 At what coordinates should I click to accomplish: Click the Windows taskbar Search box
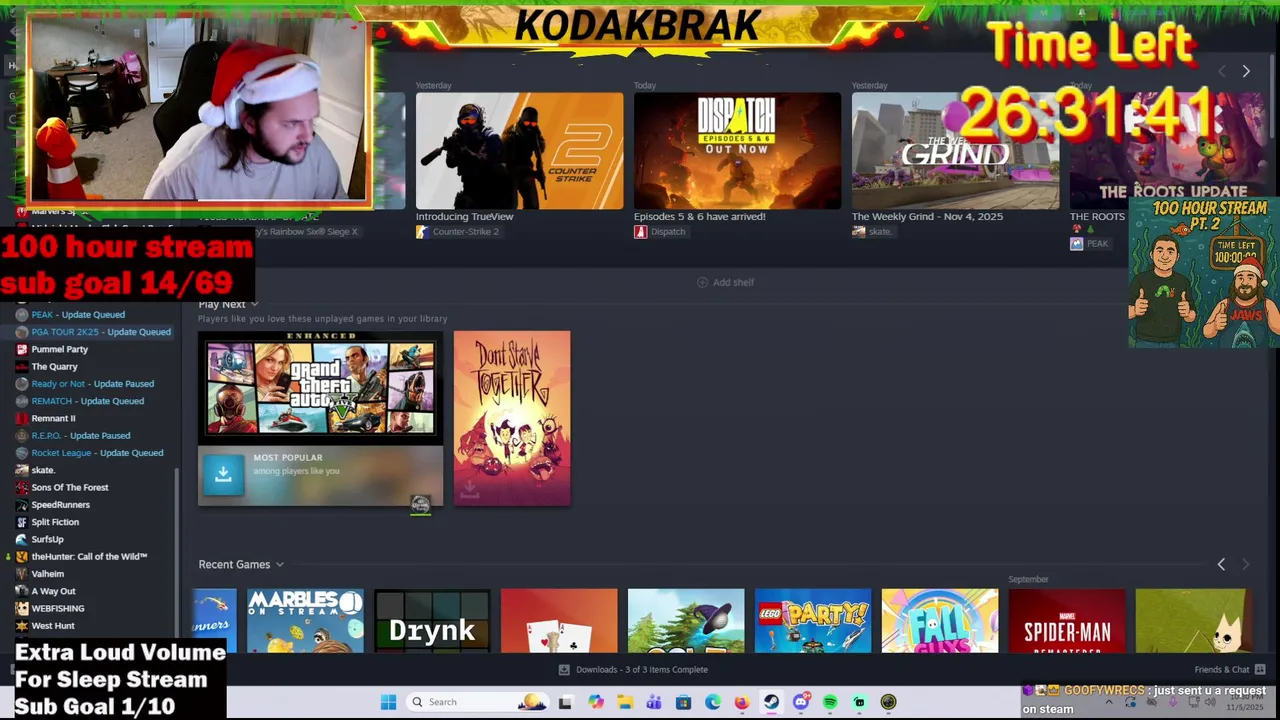point(479,702)
